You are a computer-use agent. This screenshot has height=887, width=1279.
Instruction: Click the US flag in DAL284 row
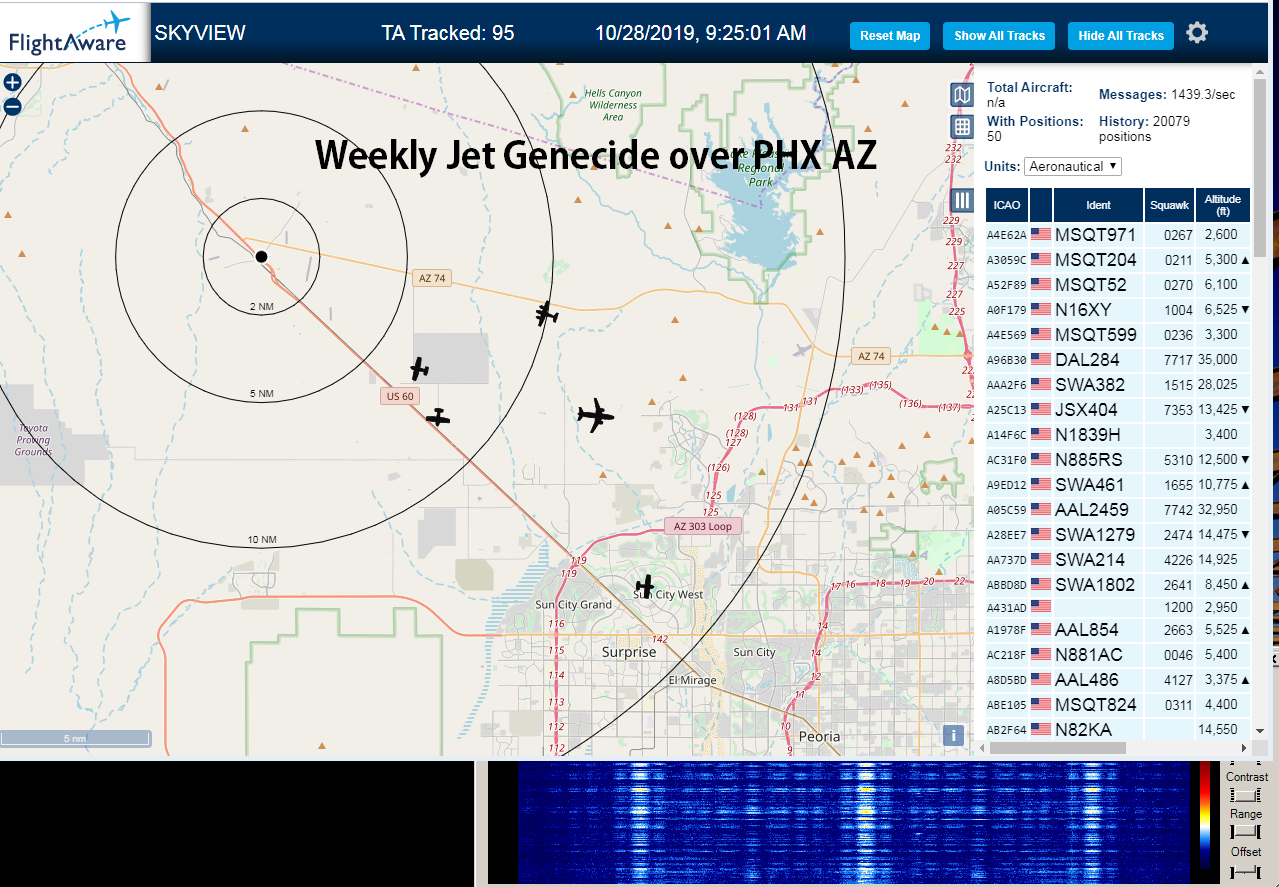tap(1041, 359)
